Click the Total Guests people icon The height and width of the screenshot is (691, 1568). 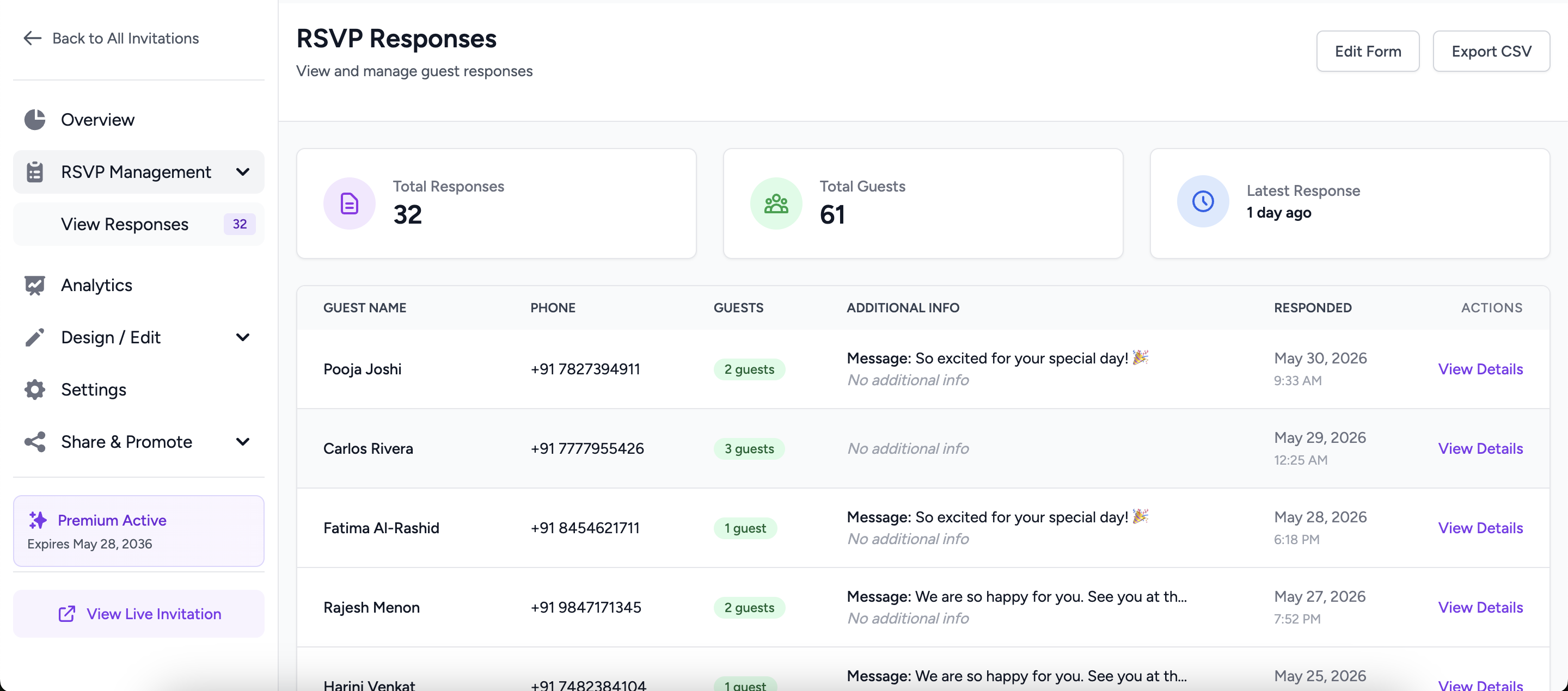pyautogui.click(x=776, y=203)
